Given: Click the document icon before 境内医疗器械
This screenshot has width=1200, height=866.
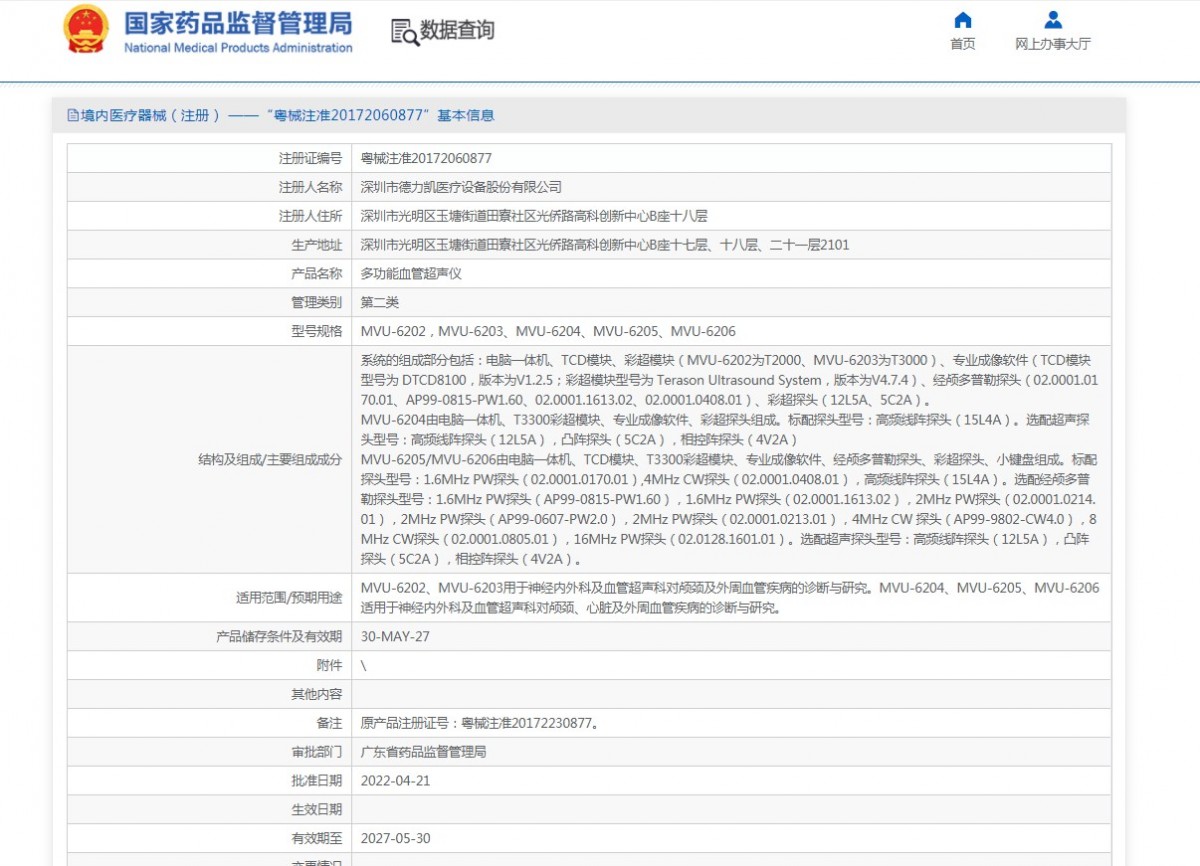Looking at the screenshot, I should (72, 116).
